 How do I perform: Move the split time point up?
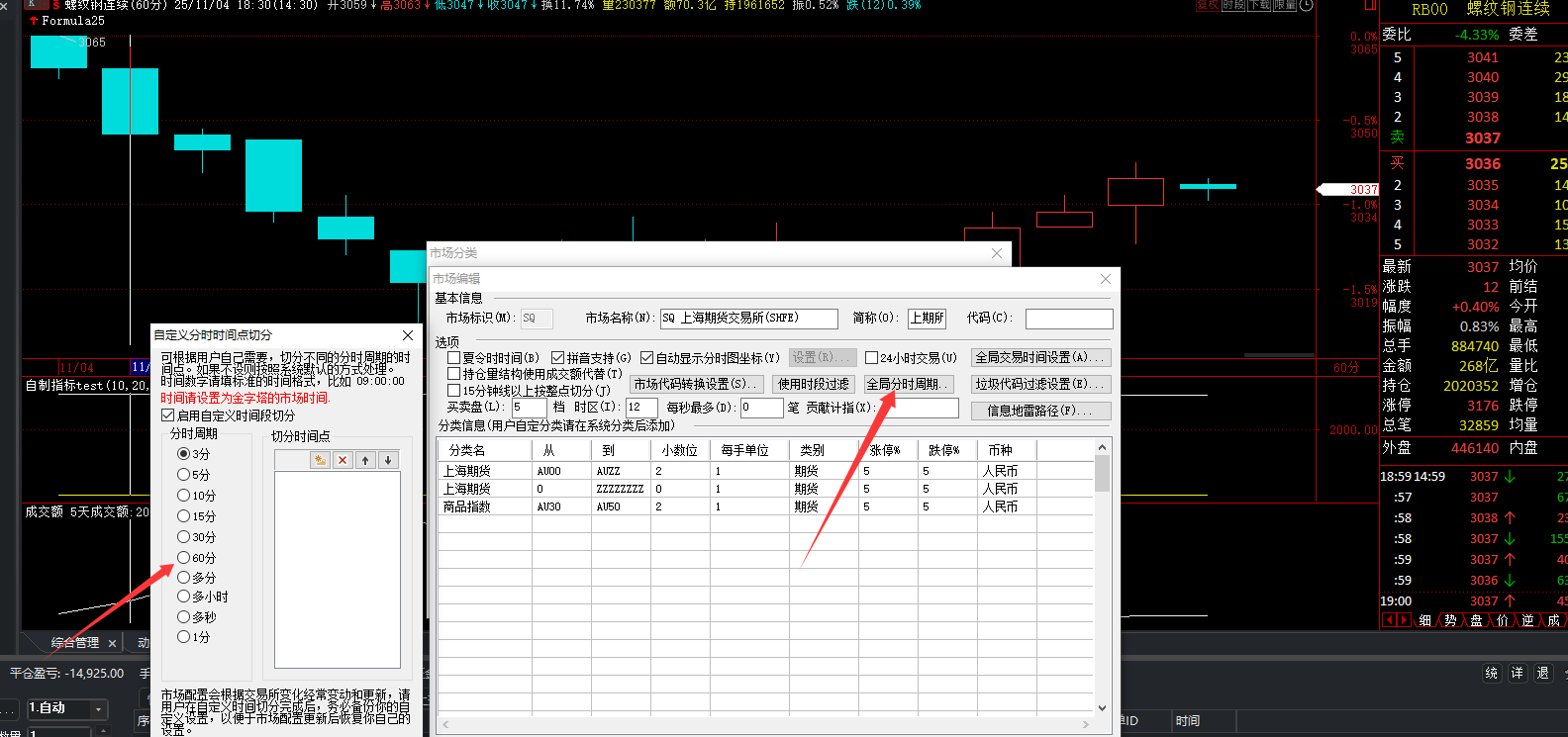(x=365, y=460)
